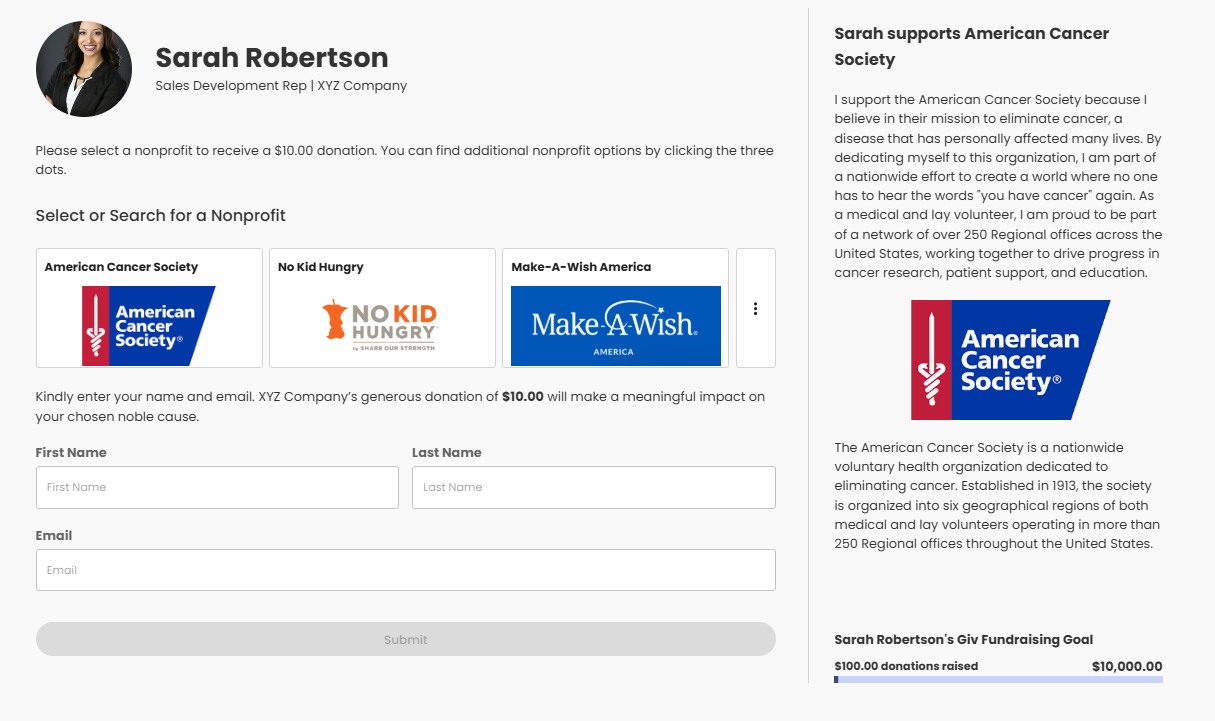Screen dimensions: 1215x721
Task: Click the "Sarah Robertson" name heading
Action: point(272,57)
